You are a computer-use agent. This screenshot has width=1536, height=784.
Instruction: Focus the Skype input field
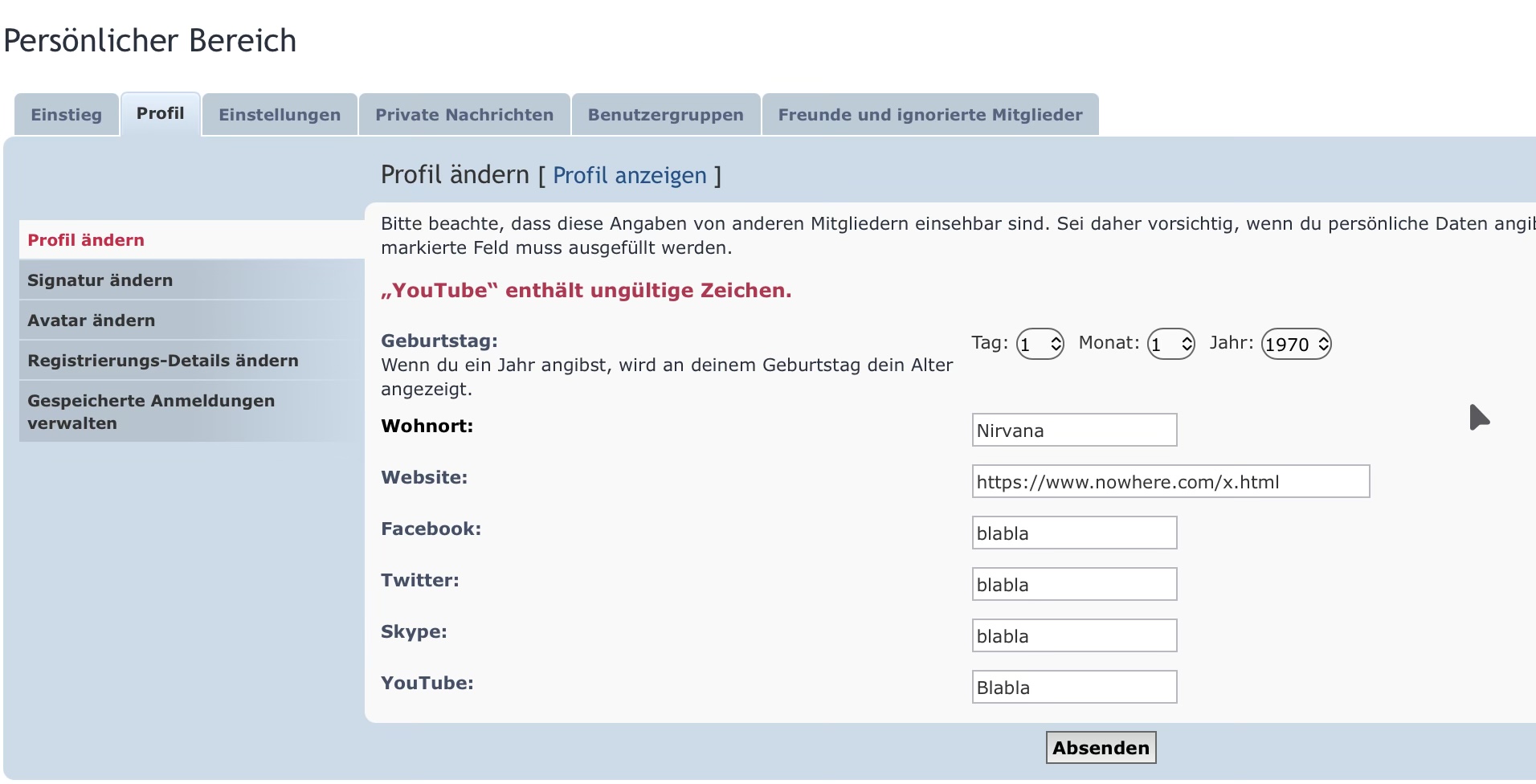click(1075, 635)
